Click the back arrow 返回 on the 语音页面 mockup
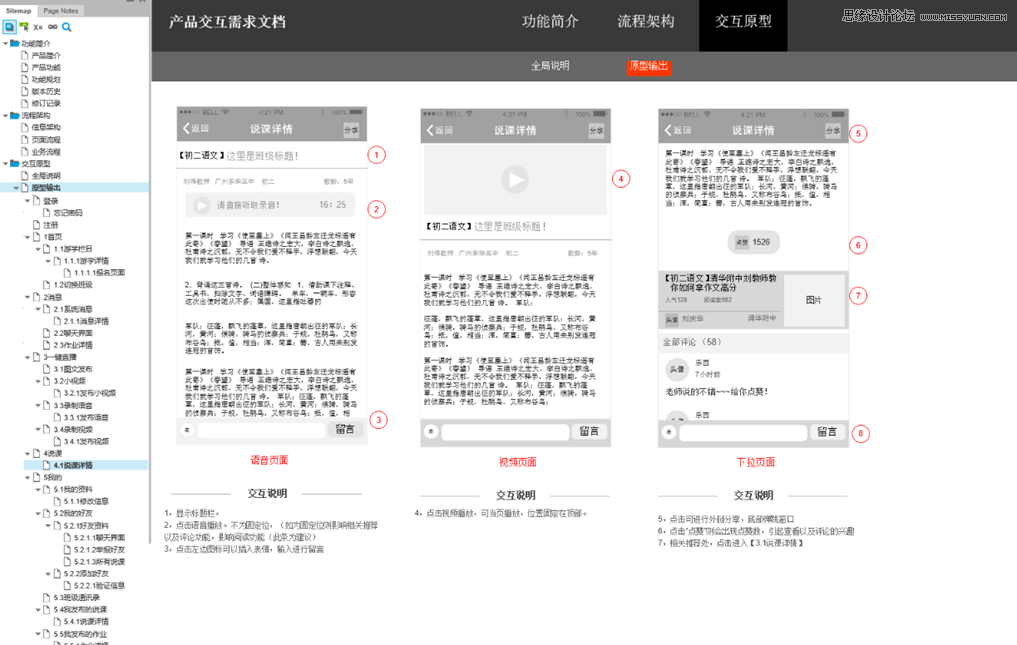Screen dimensions: 1017x645 tap(196, 128)
